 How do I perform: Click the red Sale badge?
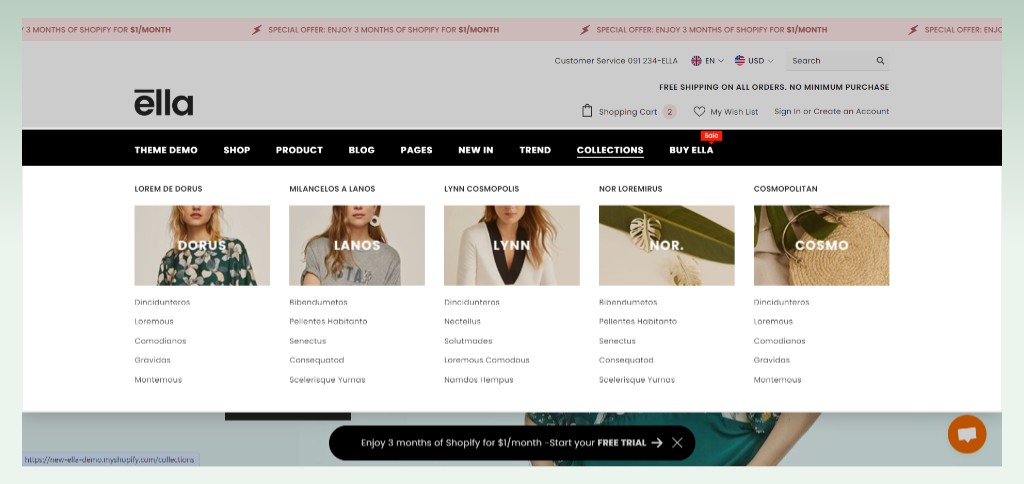(711, 136)
